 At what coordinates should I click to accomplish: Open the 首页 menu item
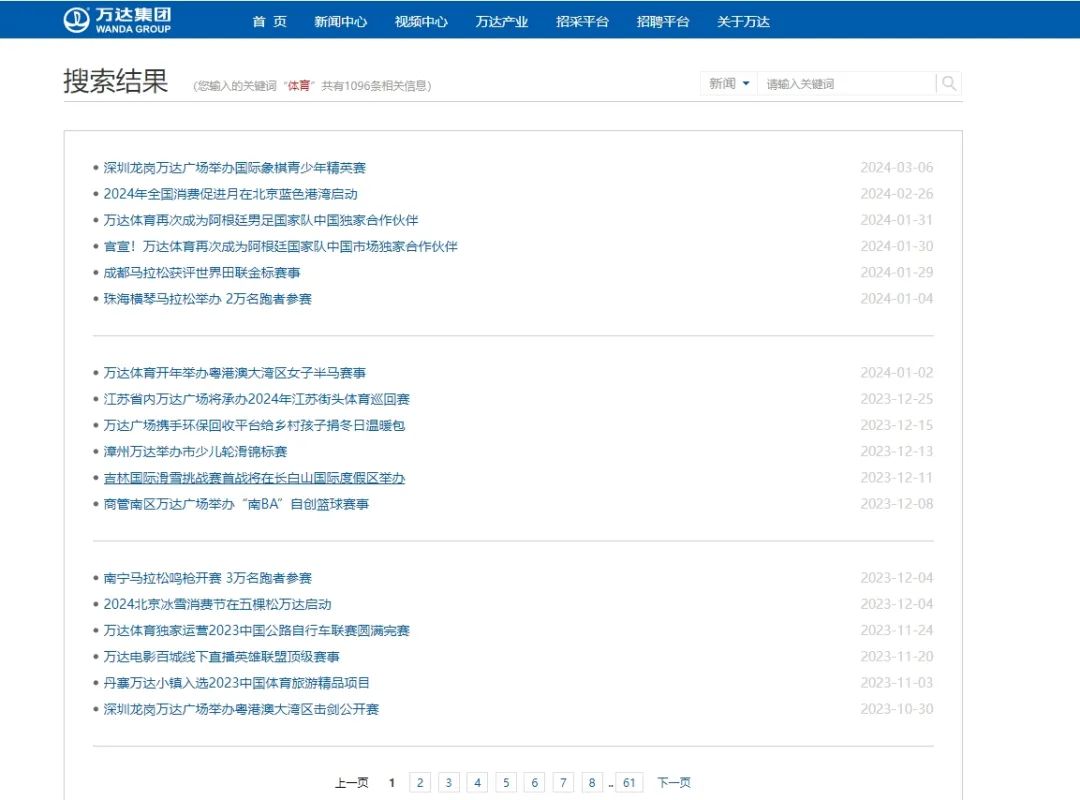pos(269,21)
